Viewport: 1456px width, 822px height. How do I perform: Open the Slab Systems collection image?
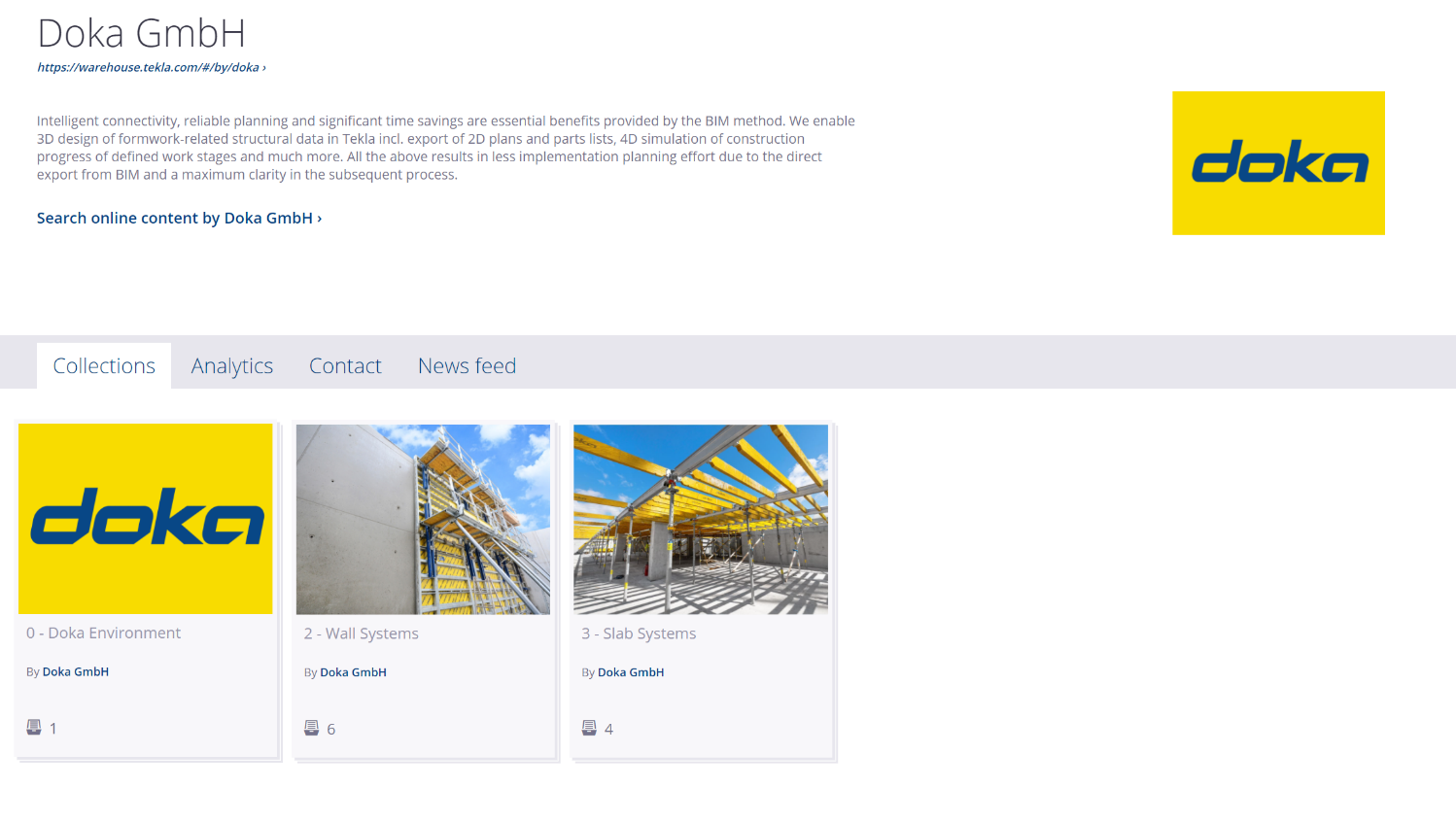pos(701,519)
